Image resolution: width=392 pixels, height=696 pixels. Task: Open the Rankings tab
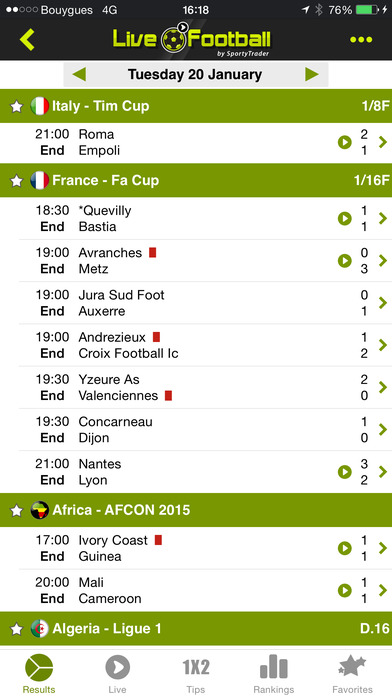274,674
